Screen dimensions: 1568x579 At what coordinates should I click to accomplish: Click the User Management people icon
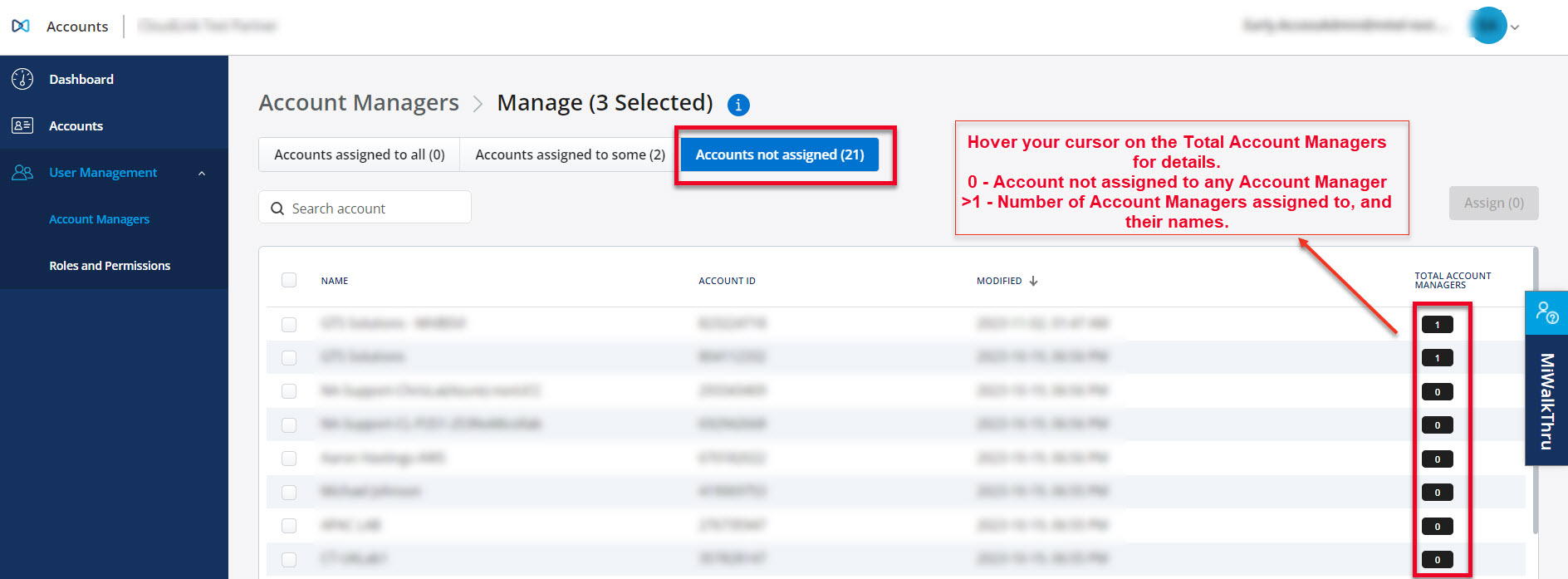[22, 172]
